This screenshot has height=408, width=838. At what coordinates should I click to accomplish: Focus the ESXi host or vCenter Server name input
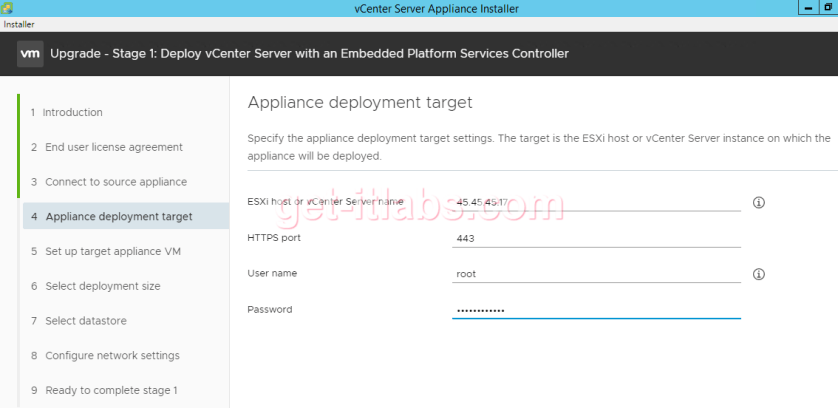click(x=596, y=202)
